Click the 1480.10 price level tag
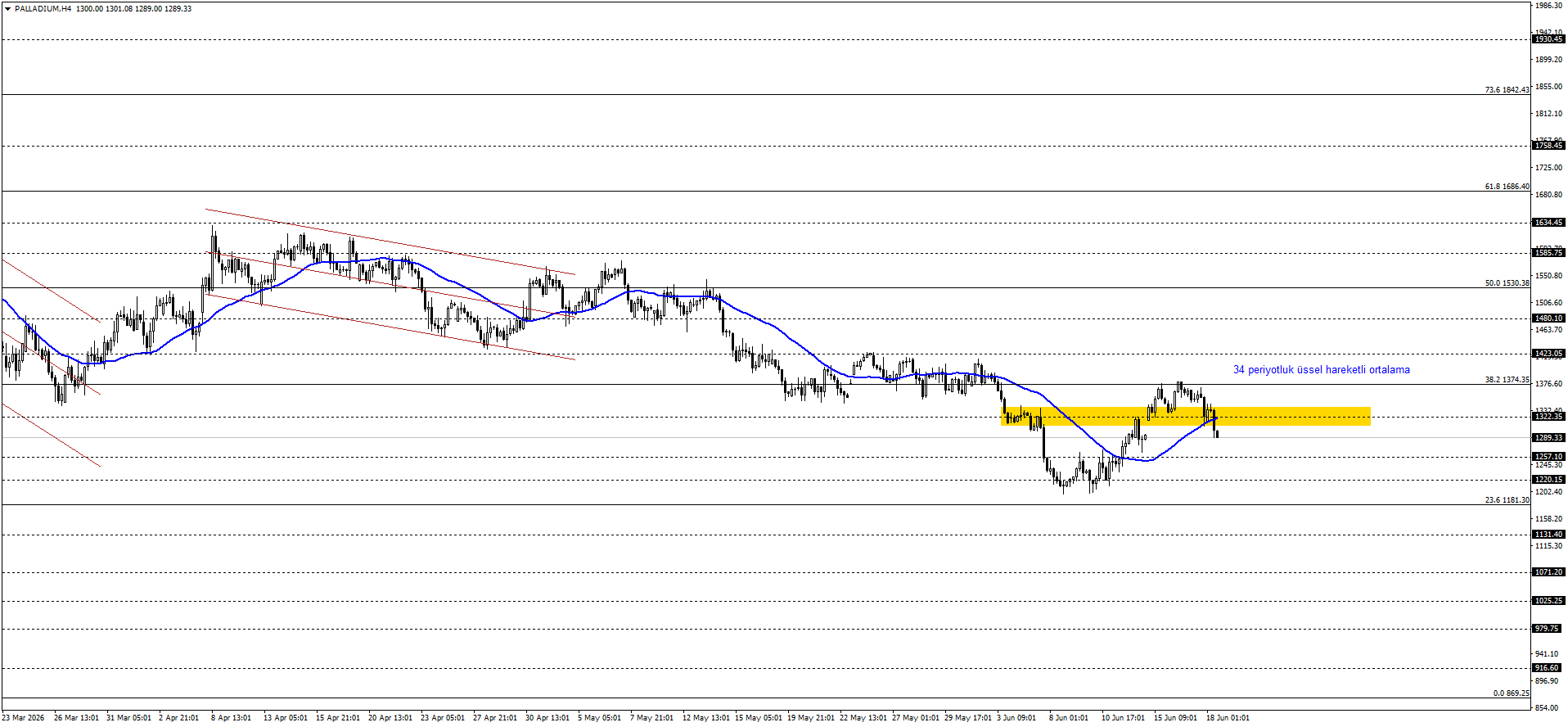This screenshot has height=727, width=1568. [x=1548, y=318]
